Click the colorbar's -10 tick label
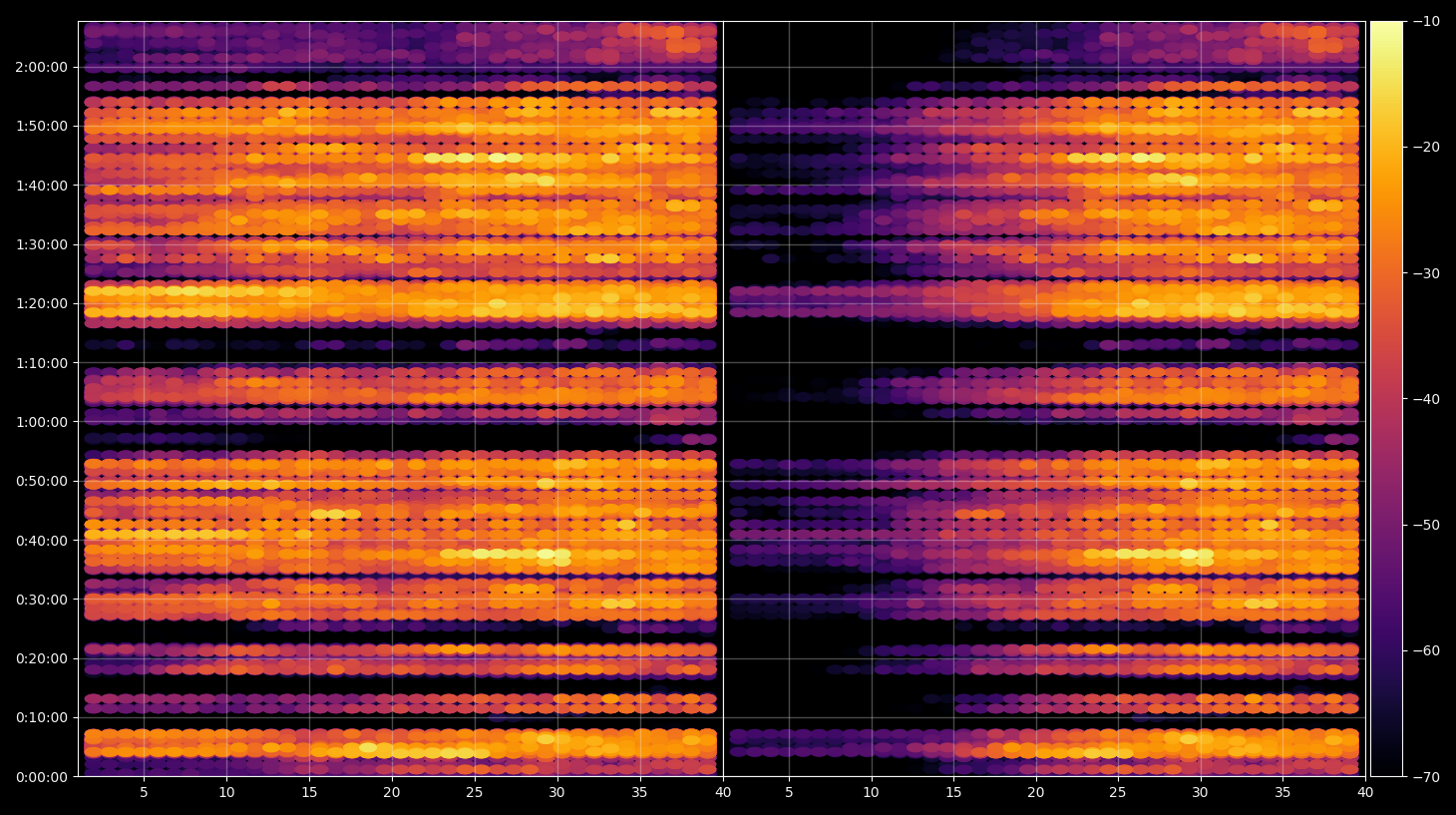The width and height of the screenshot is (1456, 815). (x=1426, y=21)
